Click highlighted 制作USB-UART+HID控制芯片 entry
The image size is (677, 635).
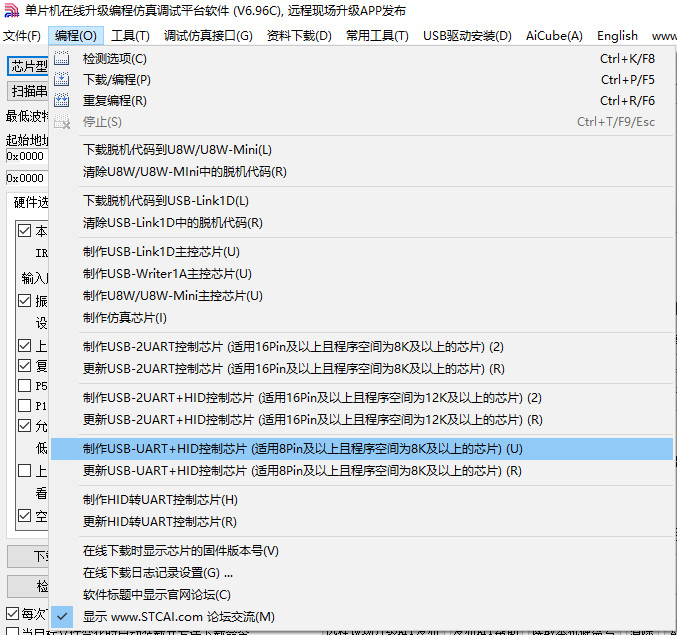(x=362, y=449)
